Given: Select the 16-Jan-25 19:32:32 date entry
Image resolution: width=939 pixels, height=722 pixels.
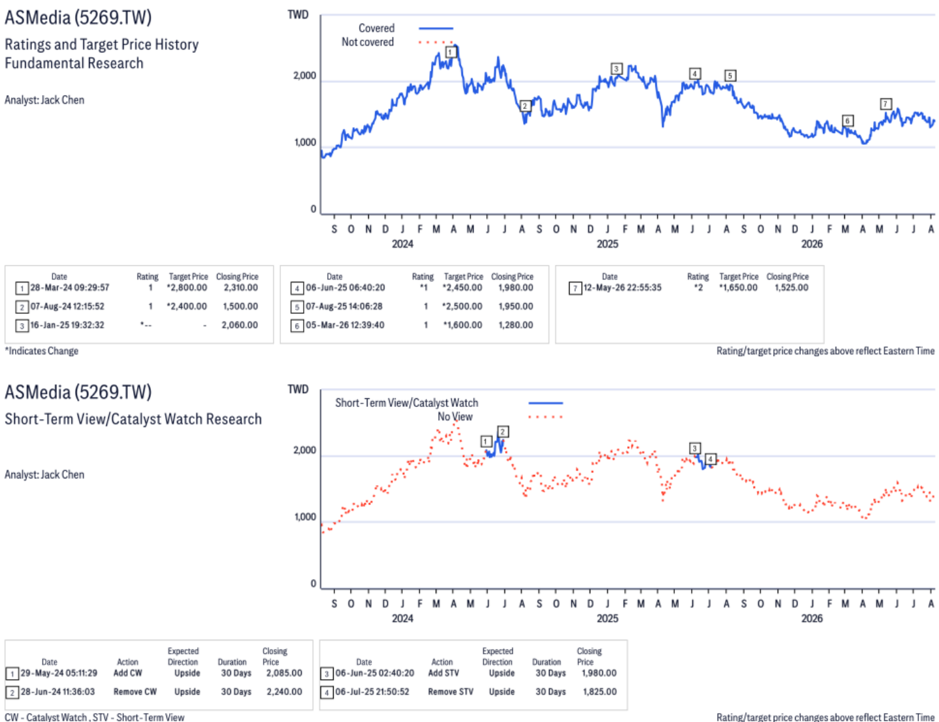Looking at the screenshot, I should [67, 325].
